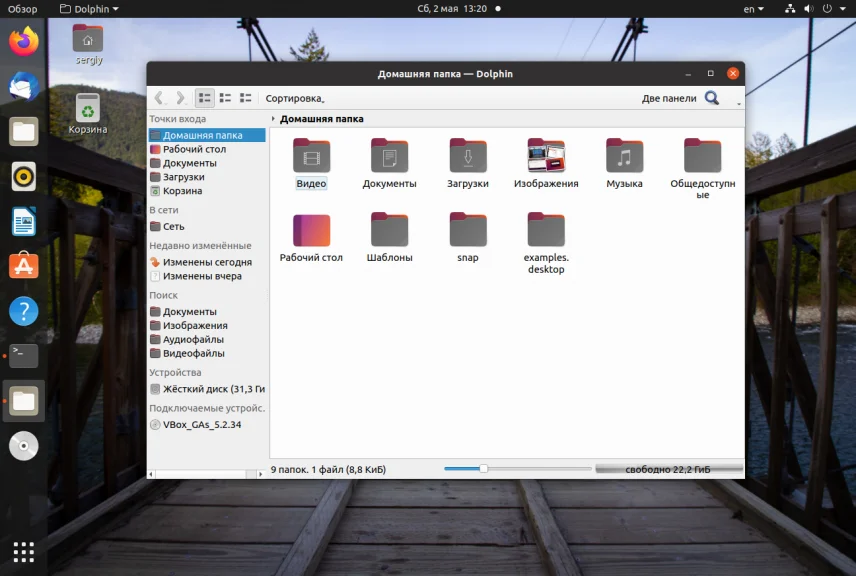
Task: Open the Музыка folder icon
Action: [624, 157]
